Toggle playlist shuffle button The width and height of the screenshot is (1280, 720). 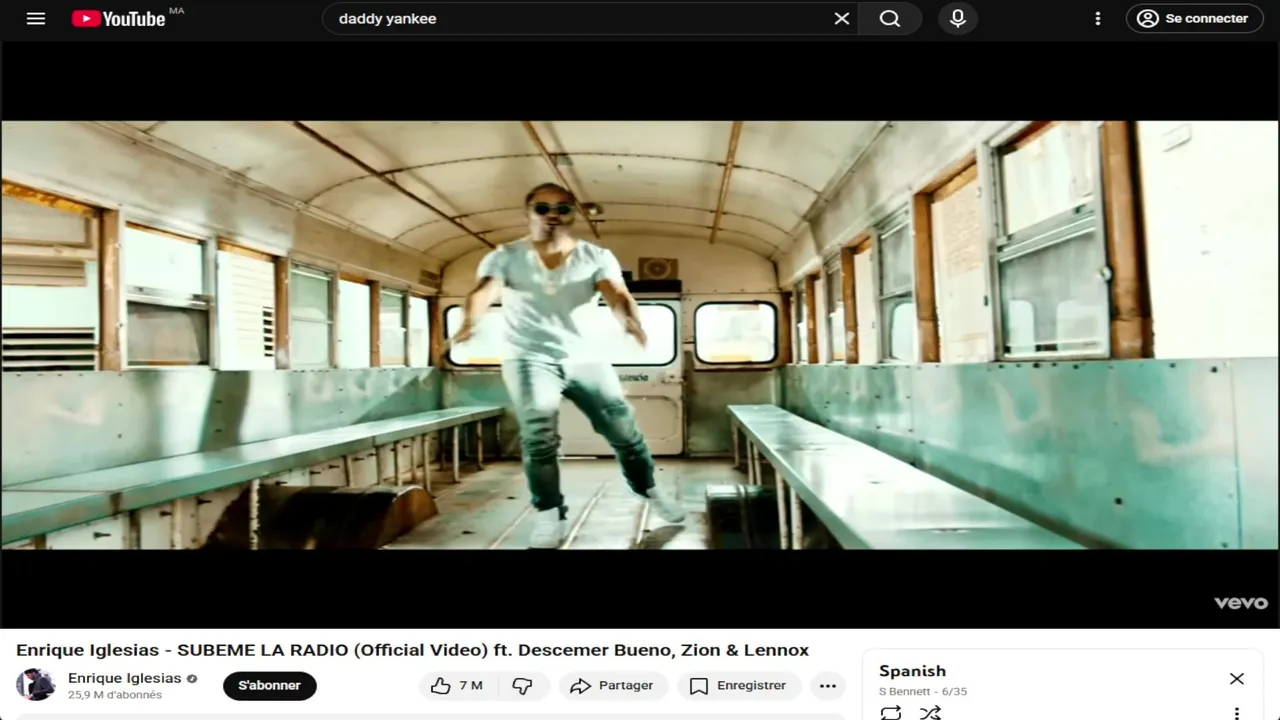tap(930, 712)
